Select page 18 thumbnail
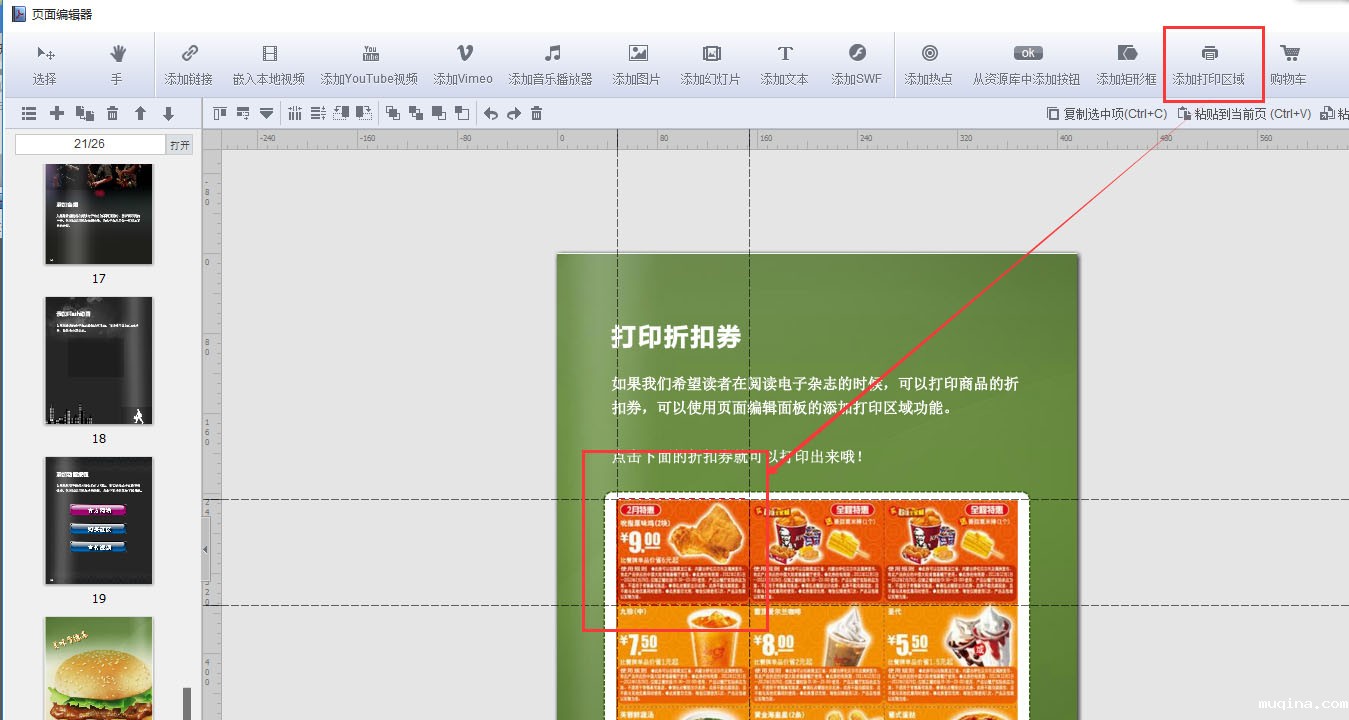Viewport: 1349px width, 720px height. point(99,360)
